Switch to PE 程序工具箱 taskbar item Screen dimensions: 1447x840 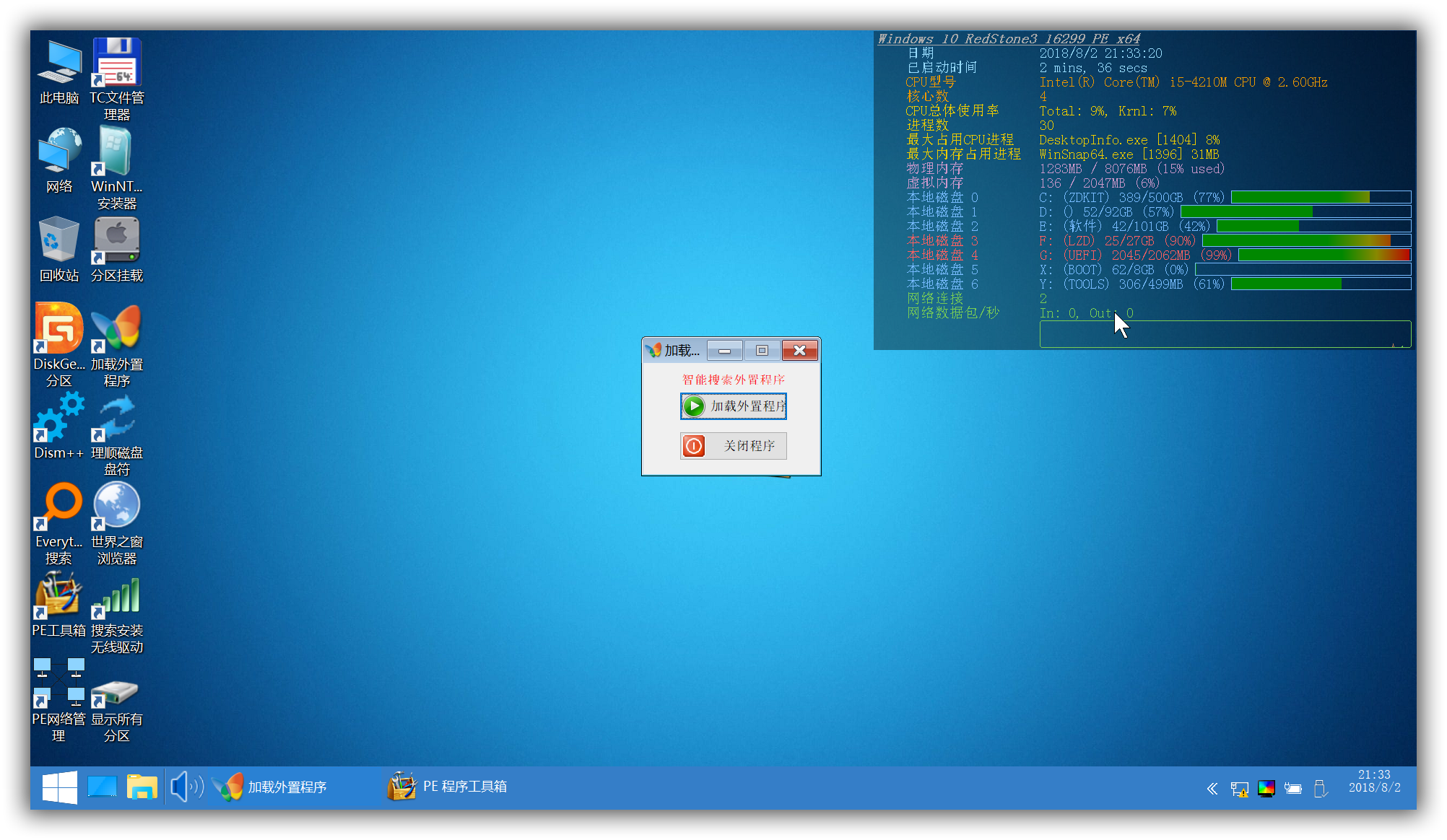(449, 787)
